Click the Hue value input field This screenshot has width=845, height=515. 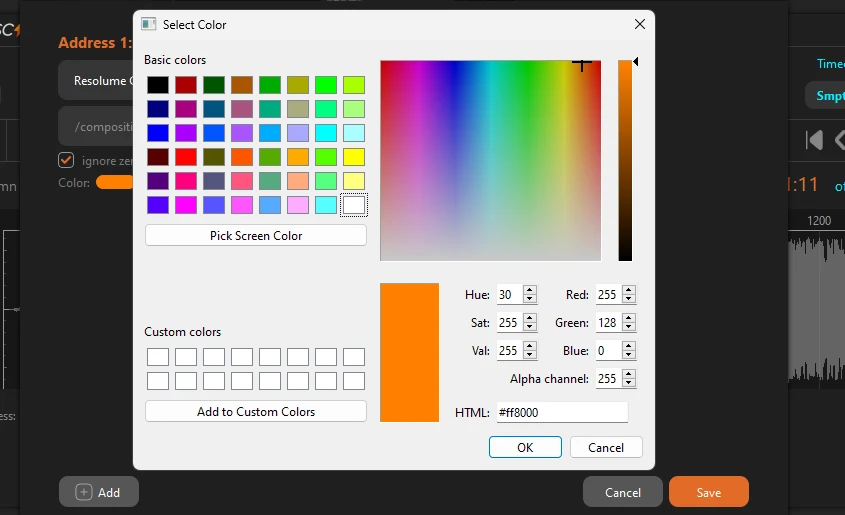[510, 295]
